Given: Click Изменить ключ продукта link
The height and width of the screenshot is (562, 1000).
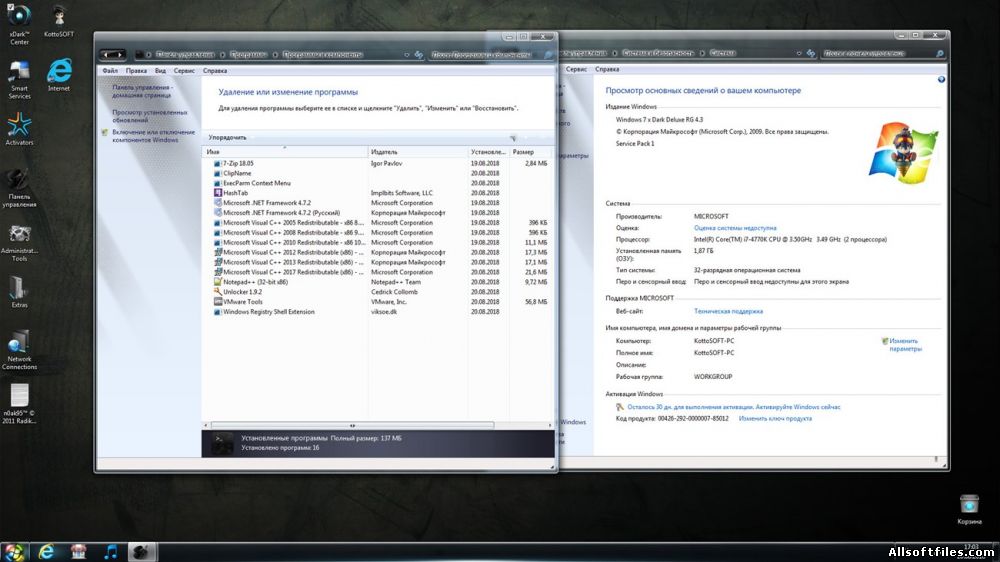Looking at the screenshot, I should pyautogui.click(x=775, y=418).
